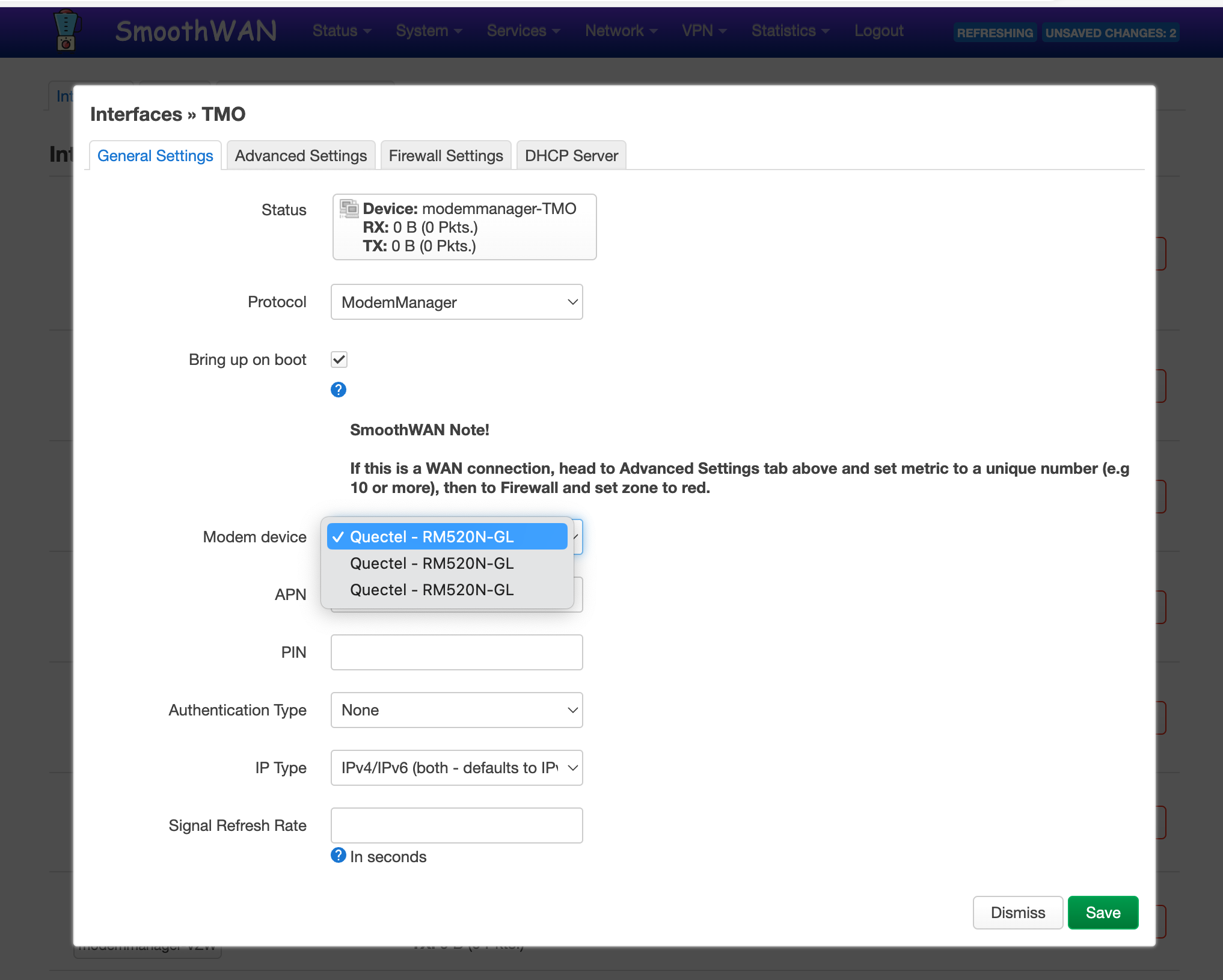
Task: Click the Logout link
Action: (878, 31)
